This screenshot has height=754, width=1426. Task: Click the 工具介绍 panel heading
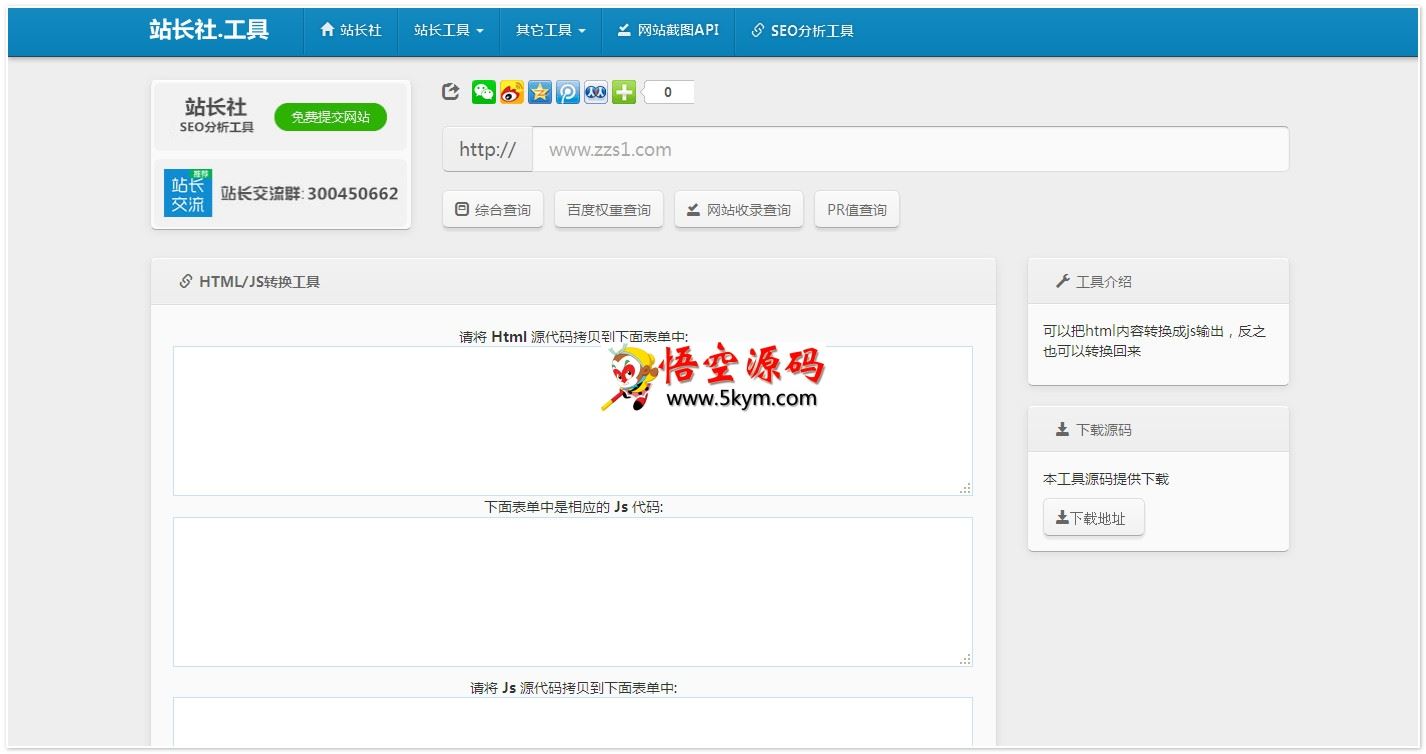(1158, 281)
